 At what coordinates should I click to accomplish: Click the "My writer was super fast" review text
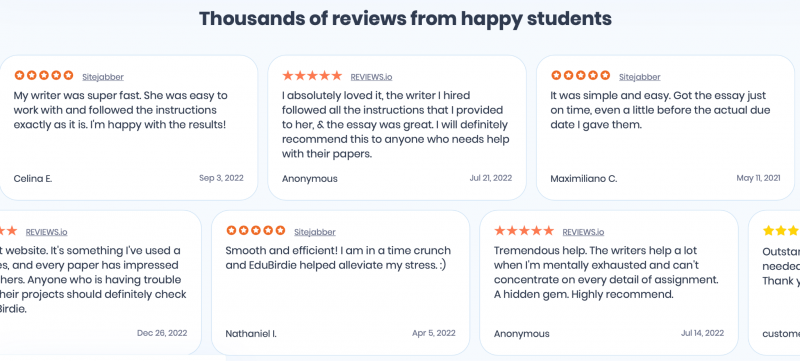click(x=121, y=110)
